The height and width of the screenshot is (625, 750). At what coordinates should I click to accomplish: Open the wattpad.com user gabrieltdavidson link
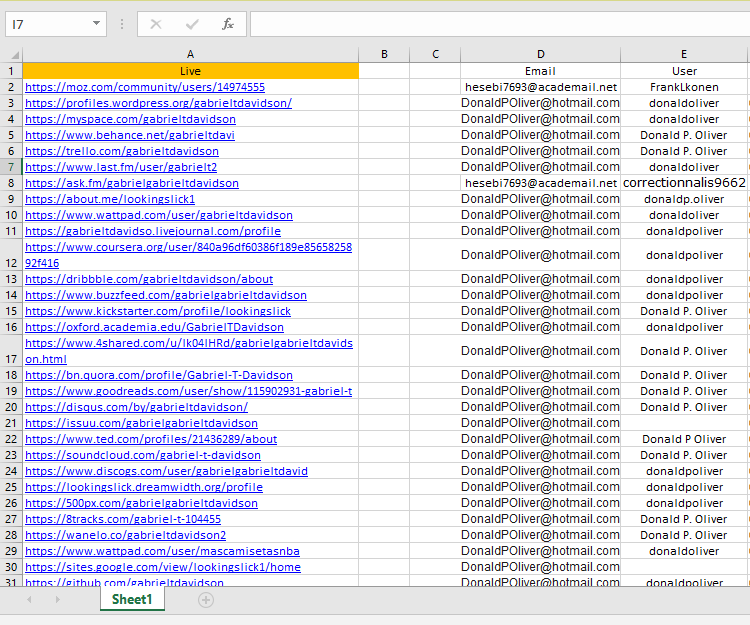[x=159, y=215]
